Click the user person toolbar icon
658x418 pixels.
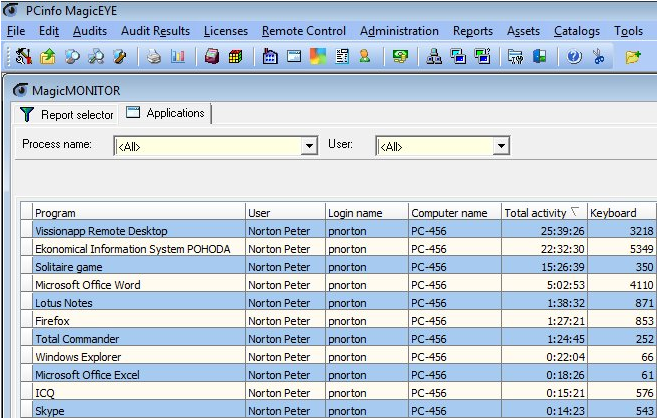[365, 56]
